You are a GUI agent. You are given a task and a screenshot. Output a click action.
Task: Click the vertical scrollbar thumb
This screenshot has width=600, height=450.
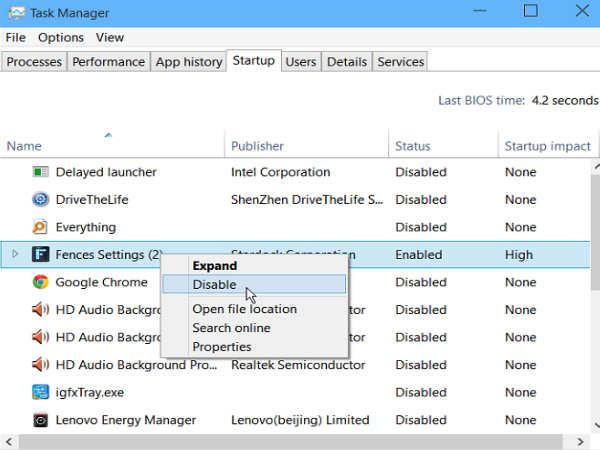point(595,232)
